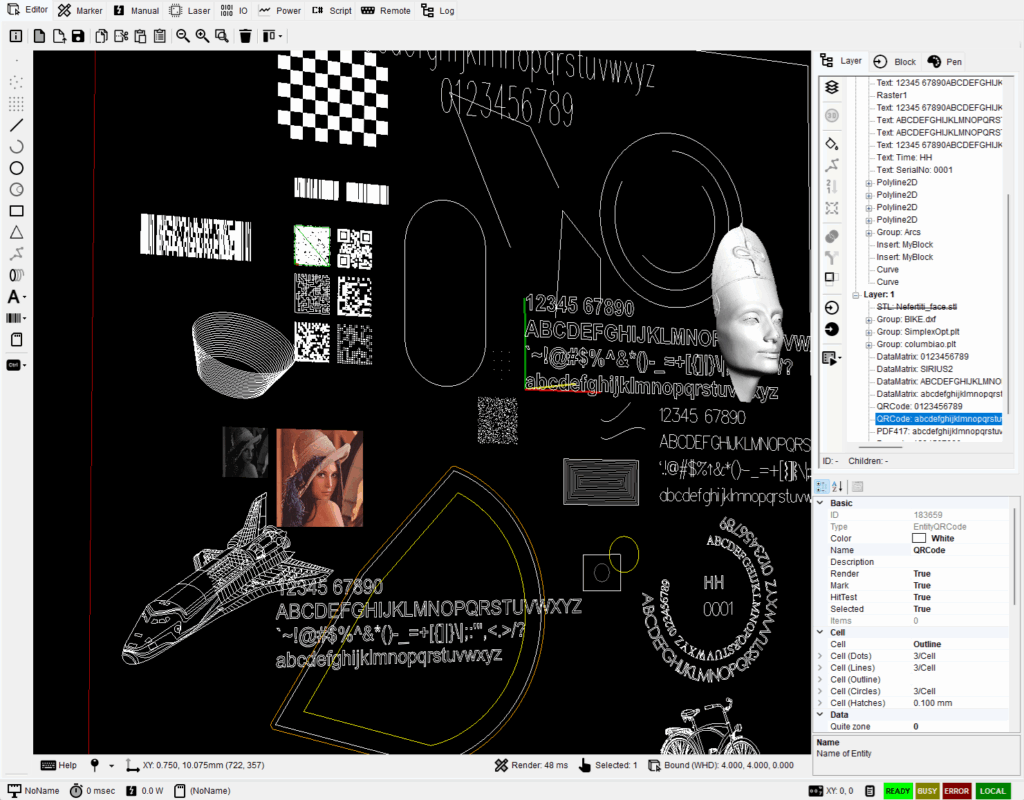
Task: Select the Circle drawing tool
Action: [16, 168]
